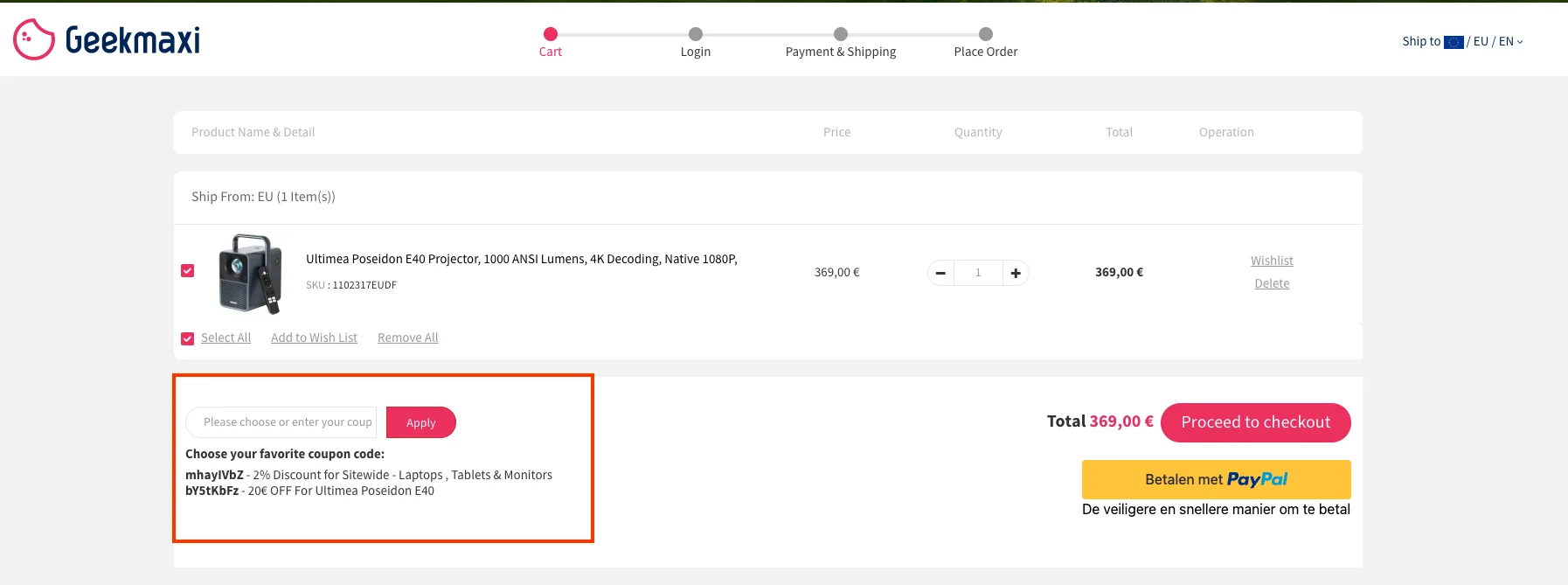The height and width of the screenshot is (585, 1568).
Task: Increase quantity with the plus button
Action: [1016, 273]
